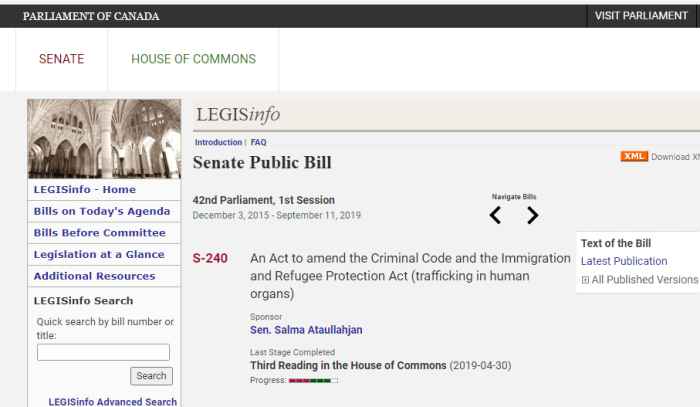Screen dimensions: 700x407
Task: Open Bills on Today's Agenda
Action: click(102, 211)
